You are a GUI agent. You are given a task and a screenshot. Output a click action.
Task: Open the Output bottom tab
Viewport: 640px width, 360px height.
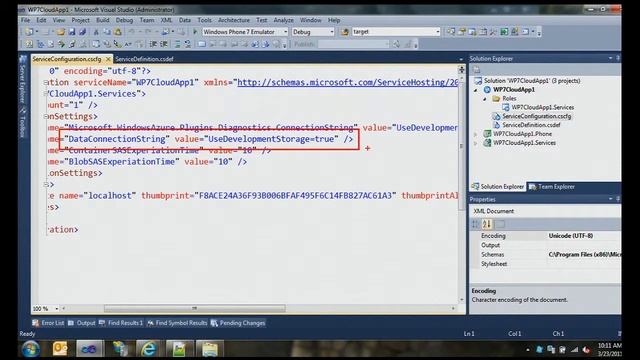point(82,323)
